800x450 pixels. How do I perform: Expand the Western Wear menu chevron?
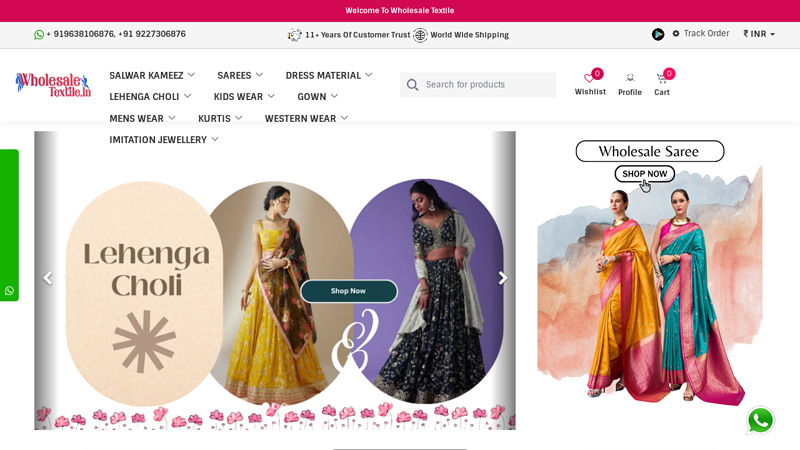pos(344,118)
